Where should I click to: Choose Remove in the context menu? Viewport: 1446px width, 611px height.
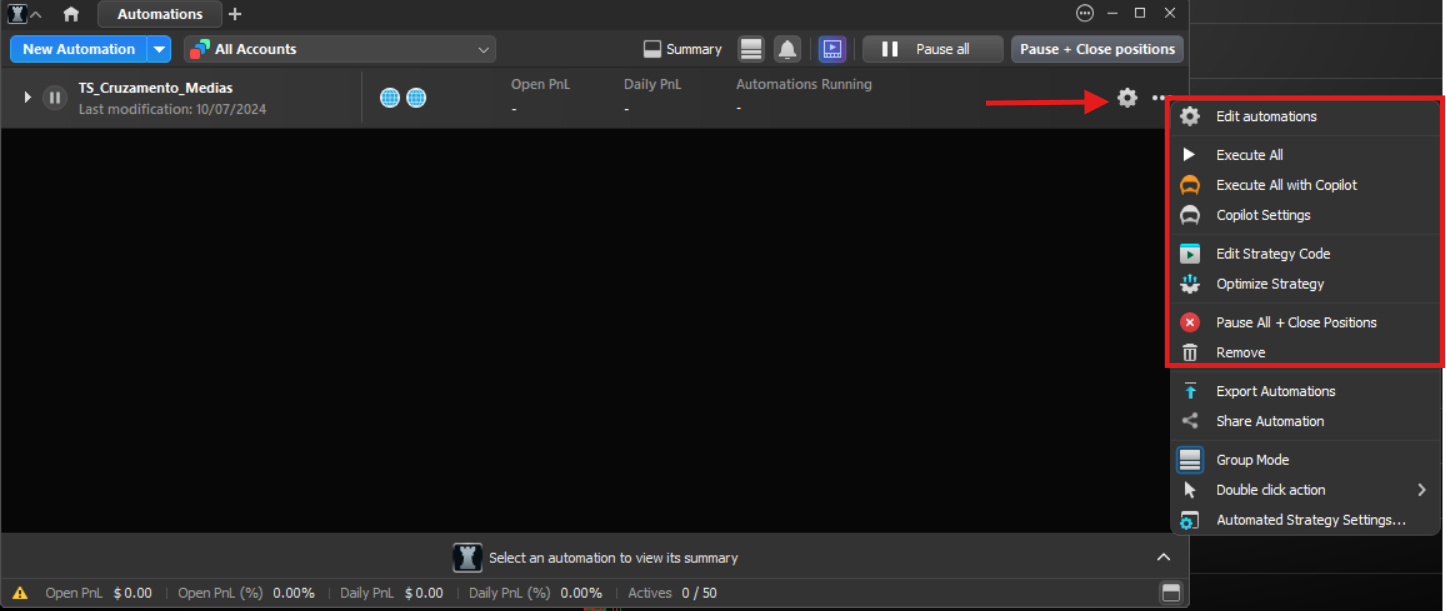coord(1307,352)
